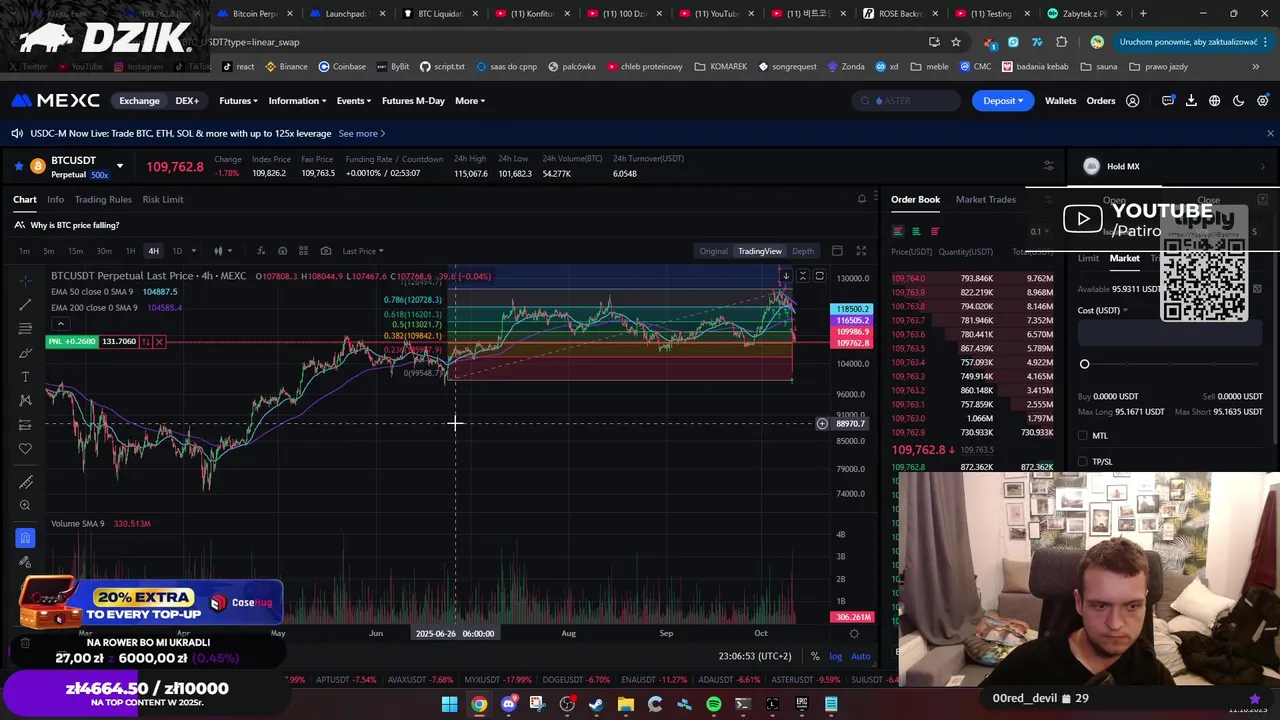The width and height of the screenshot is (1280, 720).
Task: Select the Depth chart view
Action: [x=803, y=251]
